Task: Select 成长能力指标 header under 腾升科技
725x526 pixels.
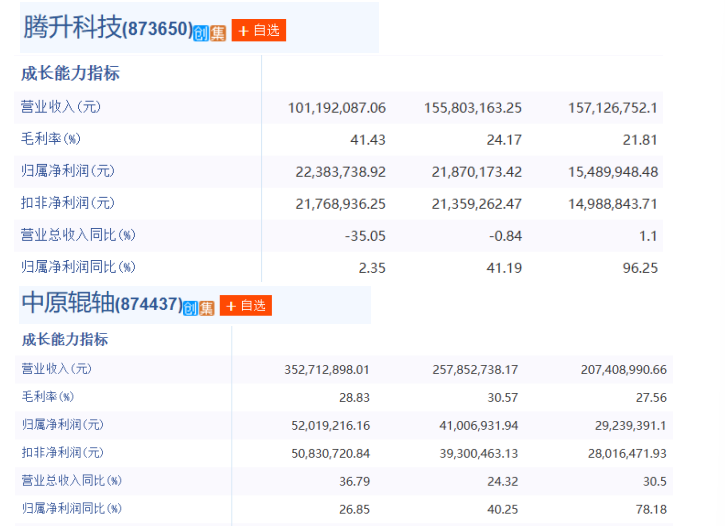Action: click(70, 73)
